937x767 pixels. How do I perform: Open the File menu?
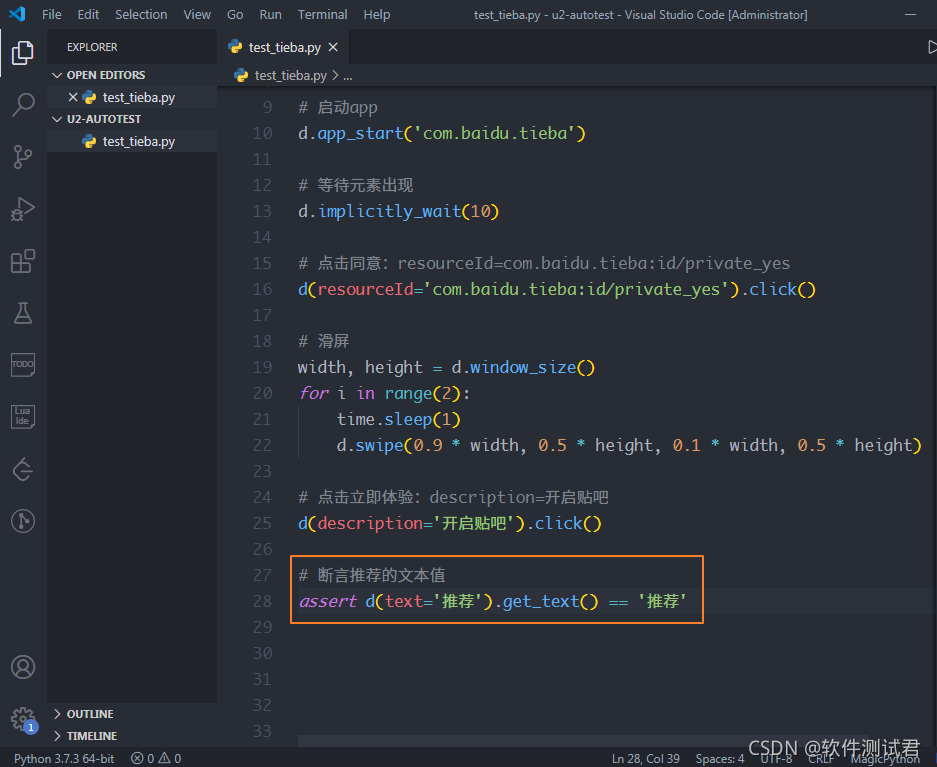[x=51, y=14]
